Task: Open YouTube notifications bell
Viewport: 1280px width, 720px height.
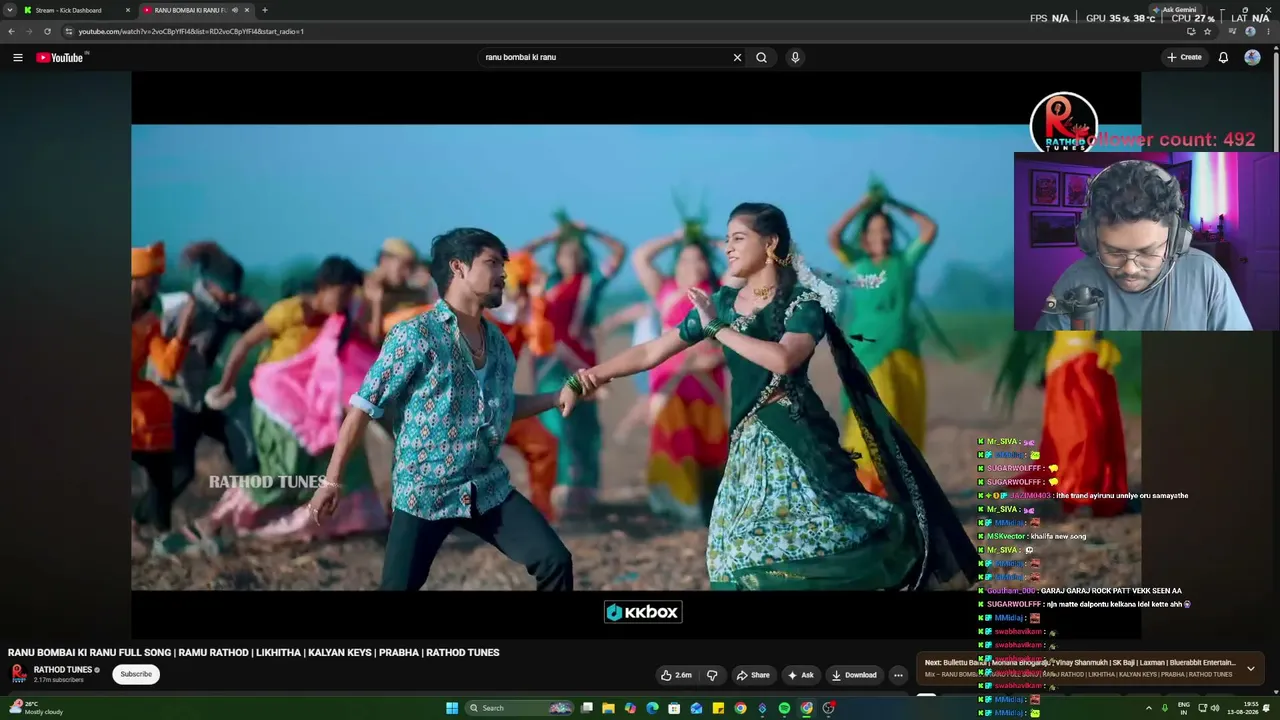Action: (x=1223, y=57)
